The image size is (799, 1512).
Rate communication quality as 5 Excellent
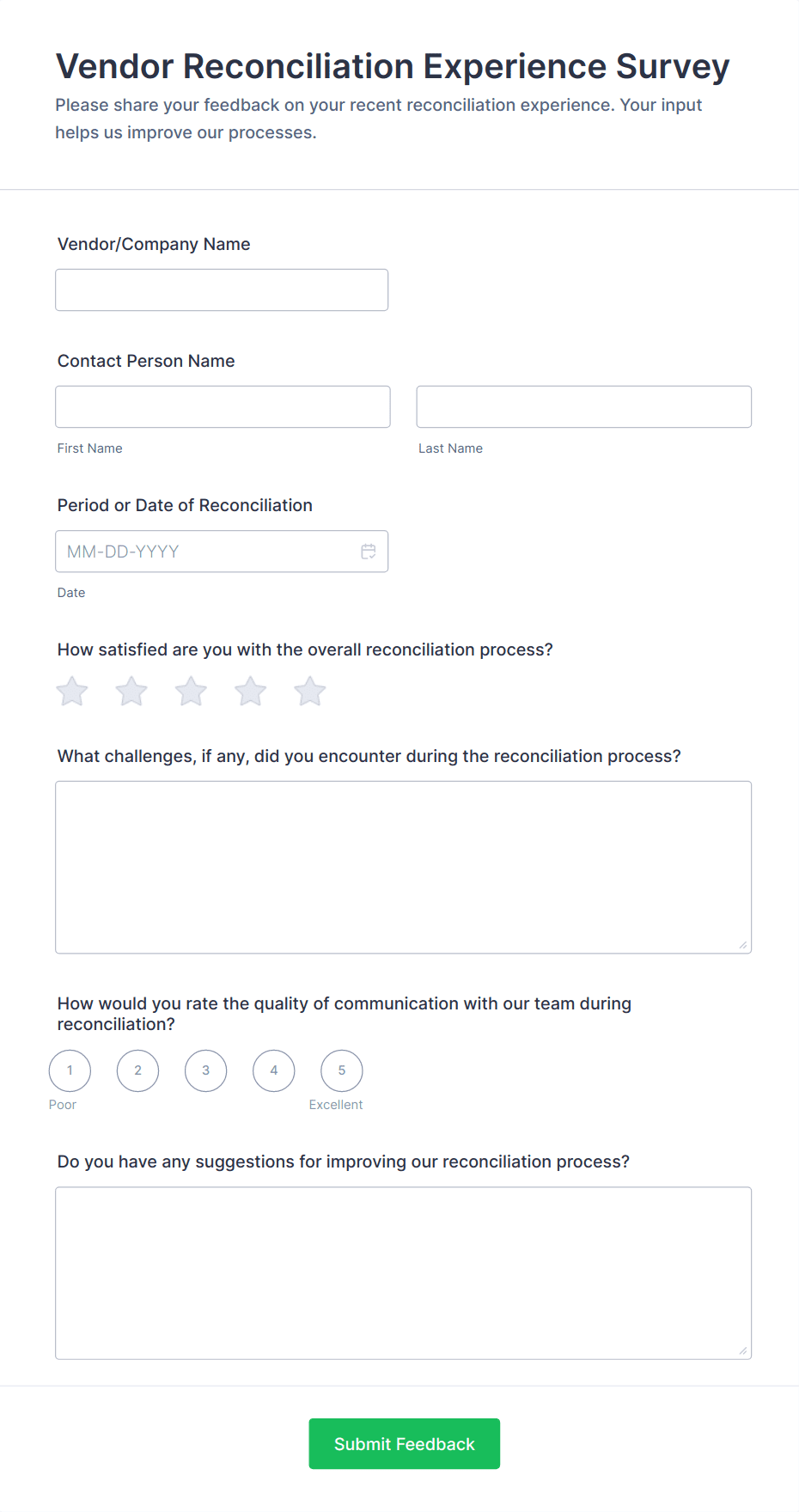pos(341,1070)
